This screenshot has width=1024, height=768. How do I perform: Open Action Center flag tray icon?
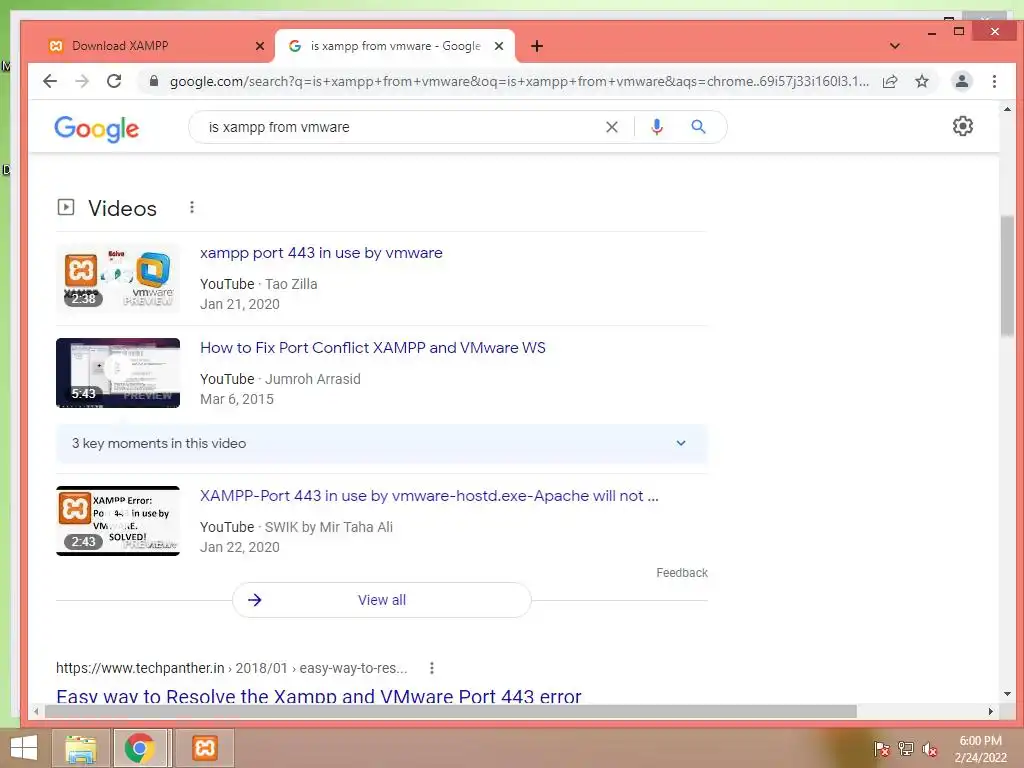click(882, 749)
